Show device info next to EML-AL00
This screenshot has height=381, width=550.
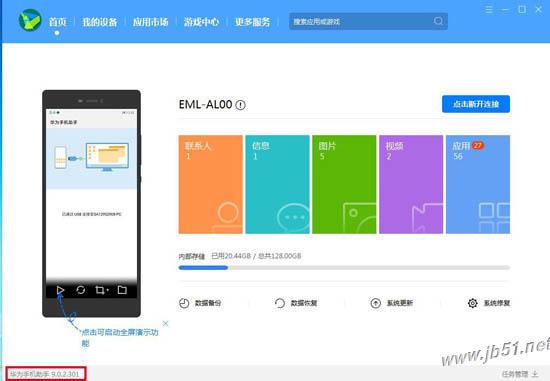pyautogui.click(x=241, y=105)
